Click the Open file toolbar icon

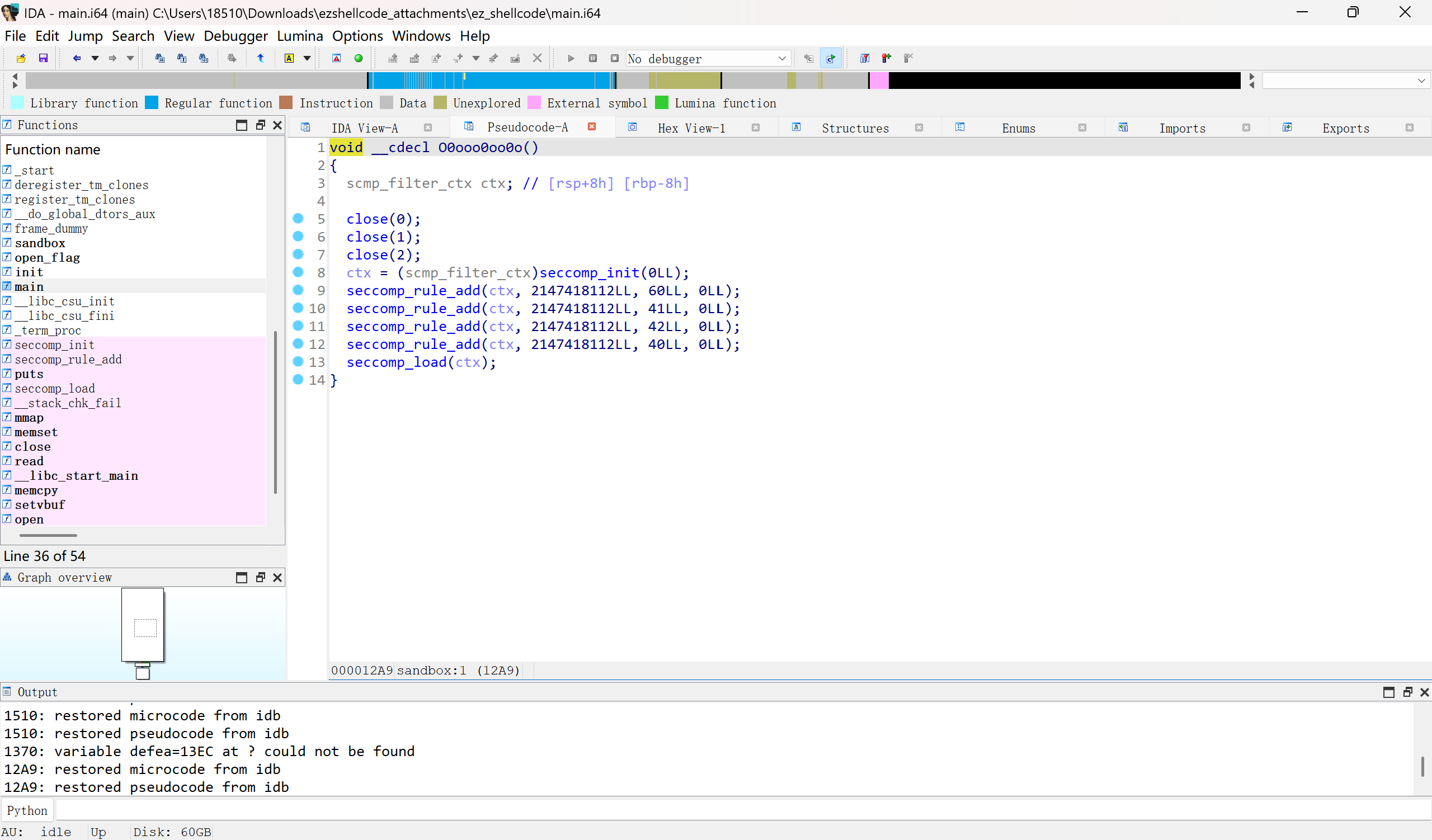pos(21,58)
